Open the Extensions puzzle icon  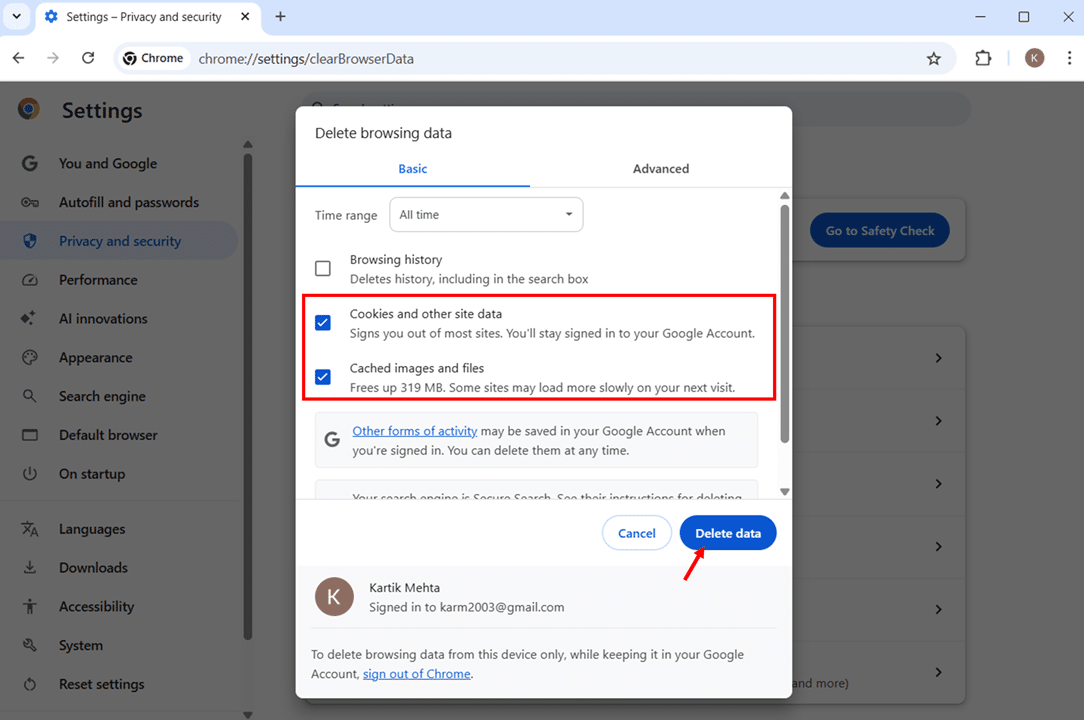coord(983,58)
